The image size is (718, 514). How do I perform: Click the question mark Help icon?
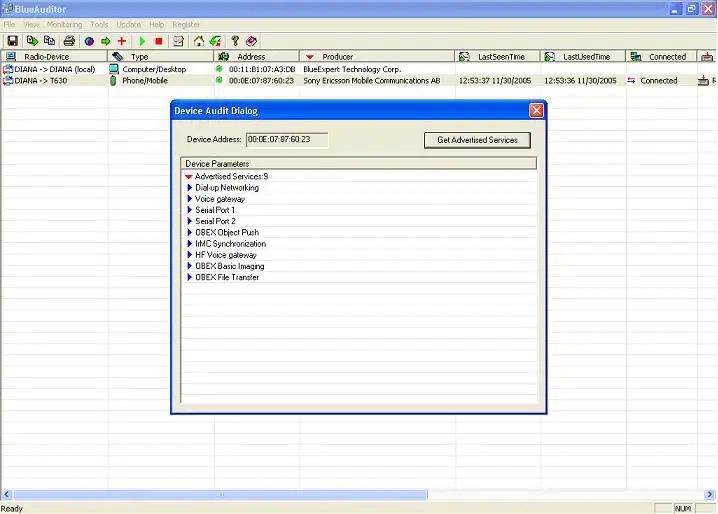tap(236, 41)
